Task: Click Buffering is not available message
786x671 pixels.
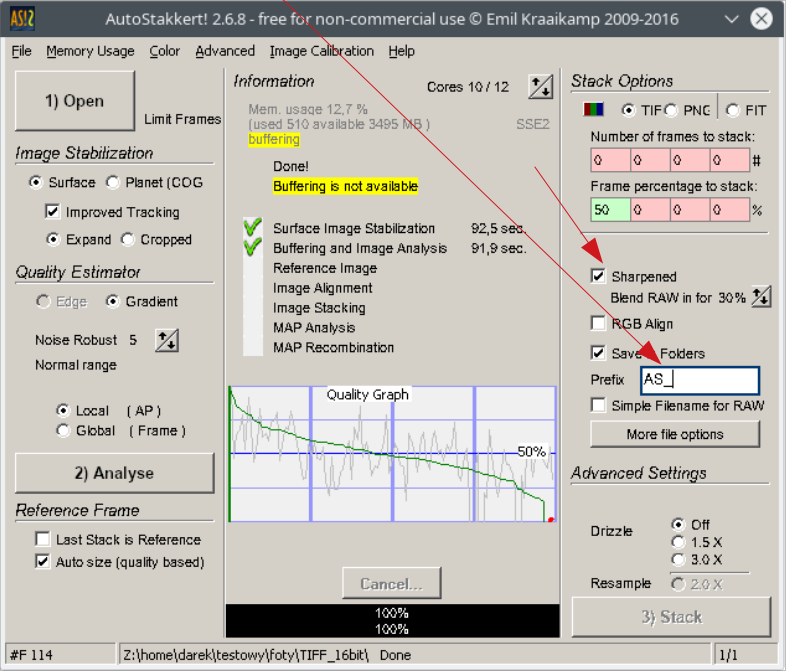Action: [x=345, y=186]
